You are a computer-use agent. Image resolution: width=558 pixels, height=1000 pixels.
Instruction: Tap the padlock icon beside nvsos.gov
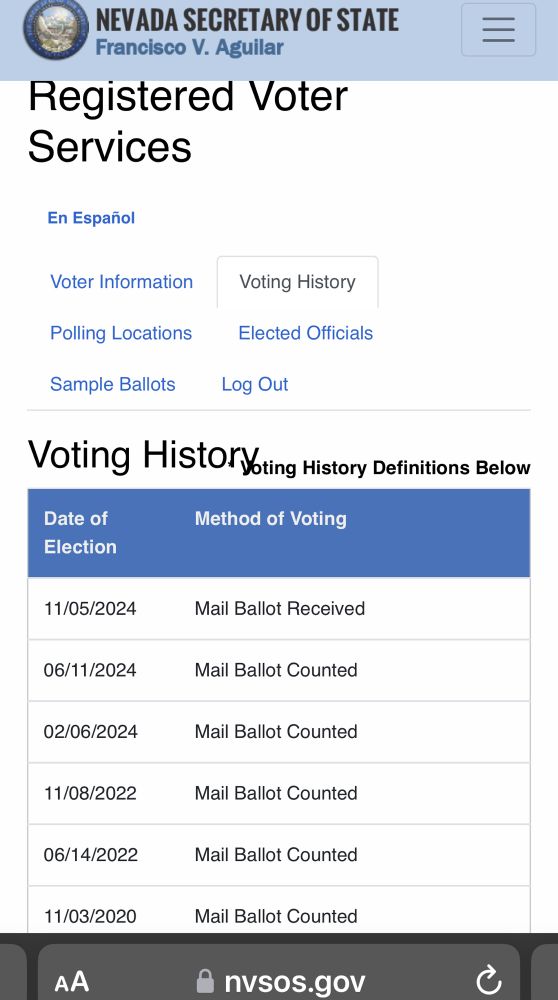tap(205, 981)
